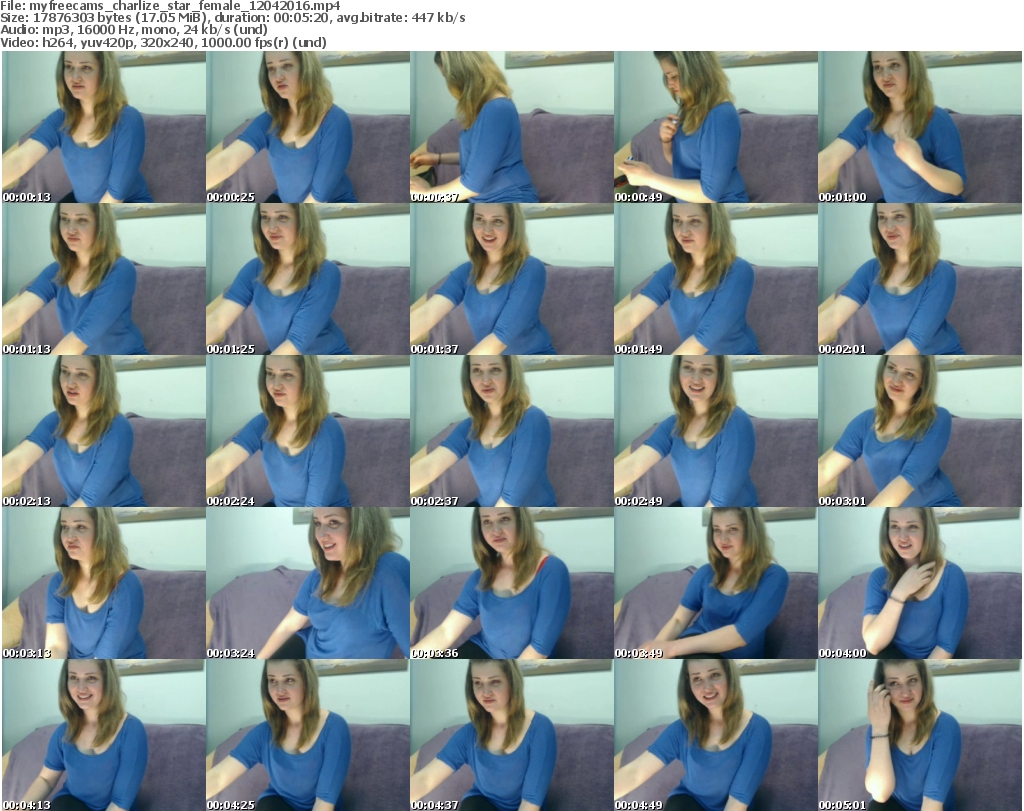Pick the thumbnail stamped 00:04:00
Viewport: 1024px width, 811px height.
click(920, 583)
